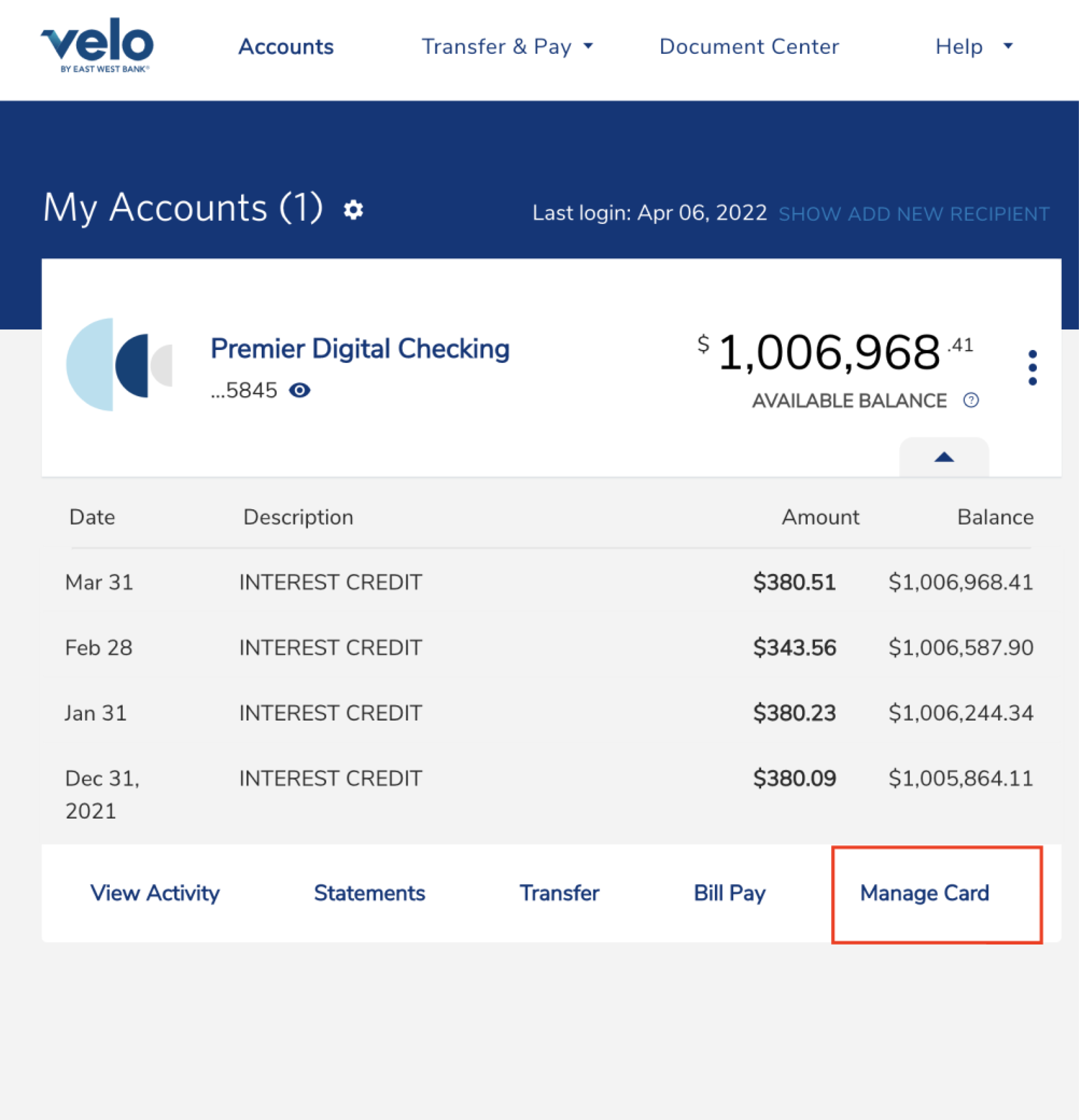Screen dimensions: 1079x1120
Task: Select the Mar 31 Interest Credit transaction
Action: click(330, 582)
